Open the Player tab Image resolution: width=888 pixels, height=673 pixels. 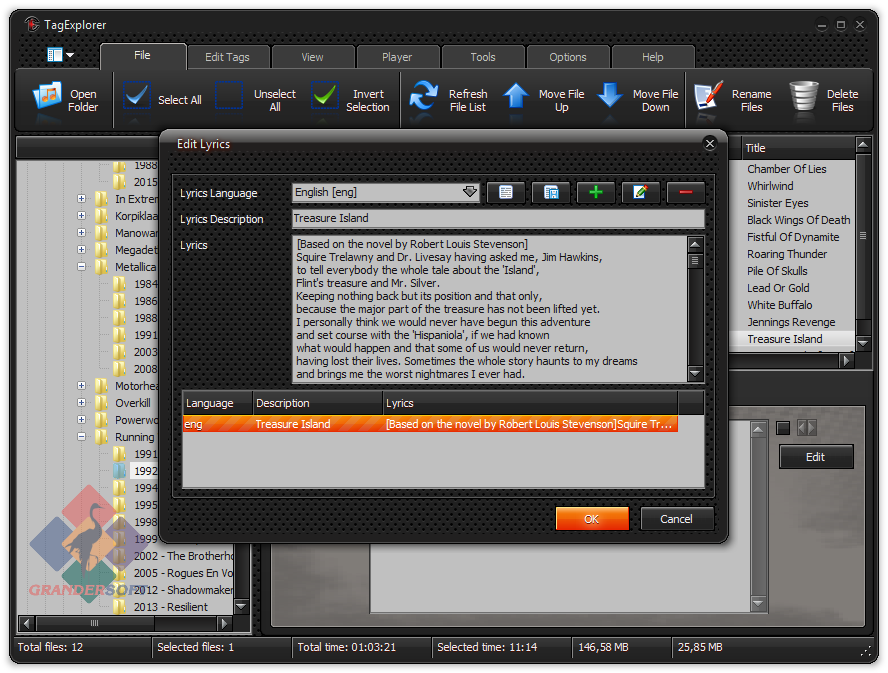click(397, 57)
